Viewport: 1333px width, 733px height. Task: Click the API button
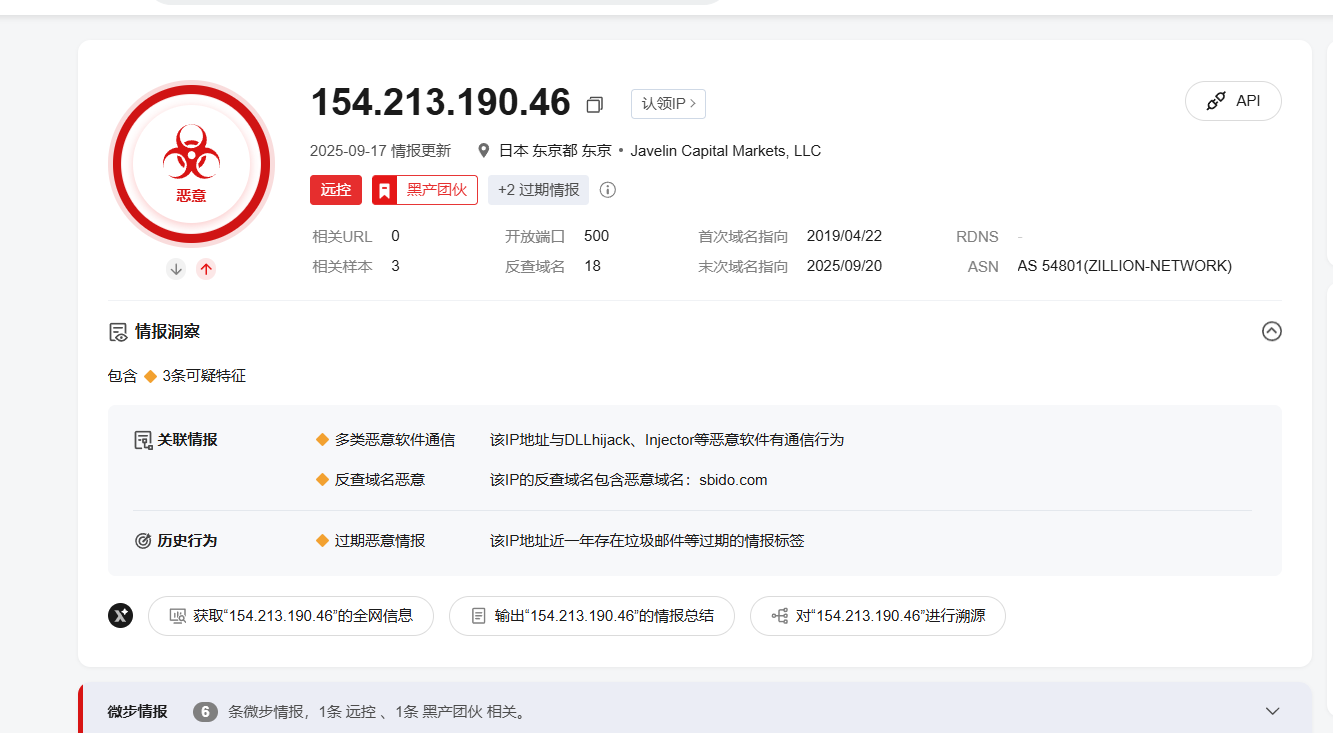tap(1233, 101)
